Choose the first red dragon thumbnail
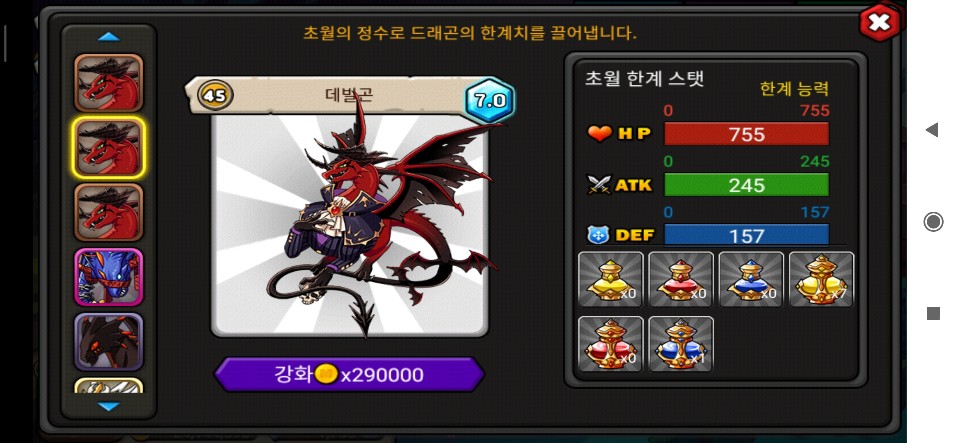 109,83
